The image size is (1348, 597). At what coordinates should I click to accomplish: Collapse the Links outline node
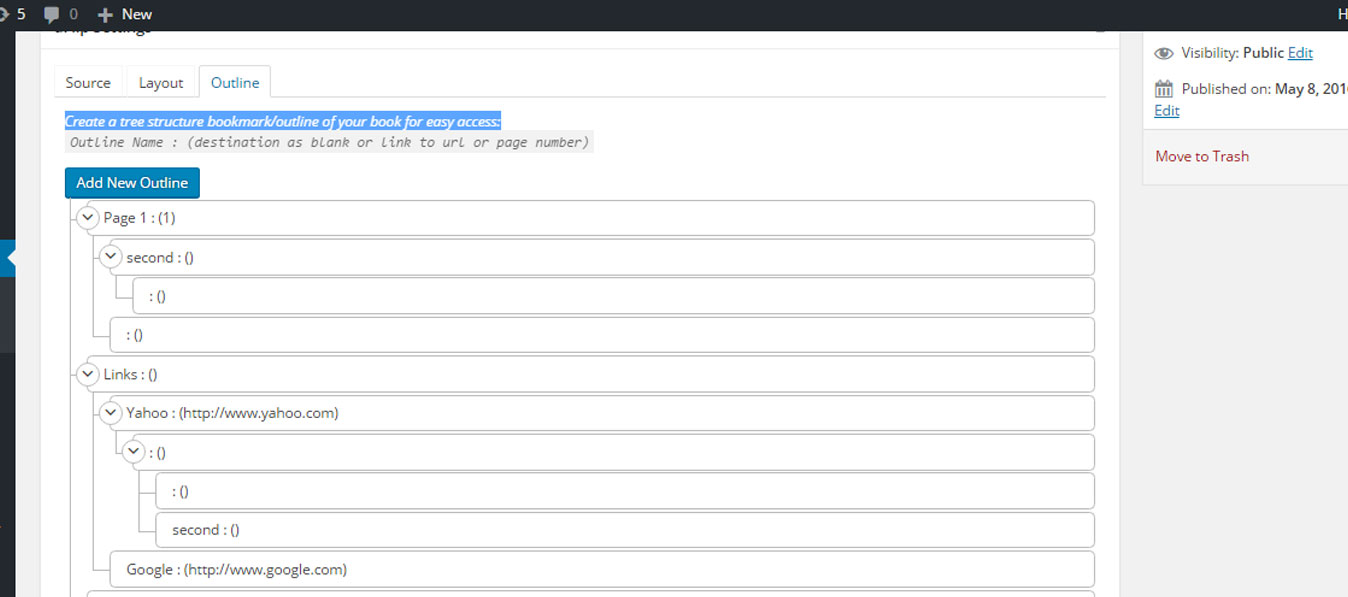click(x=88, y=374)
